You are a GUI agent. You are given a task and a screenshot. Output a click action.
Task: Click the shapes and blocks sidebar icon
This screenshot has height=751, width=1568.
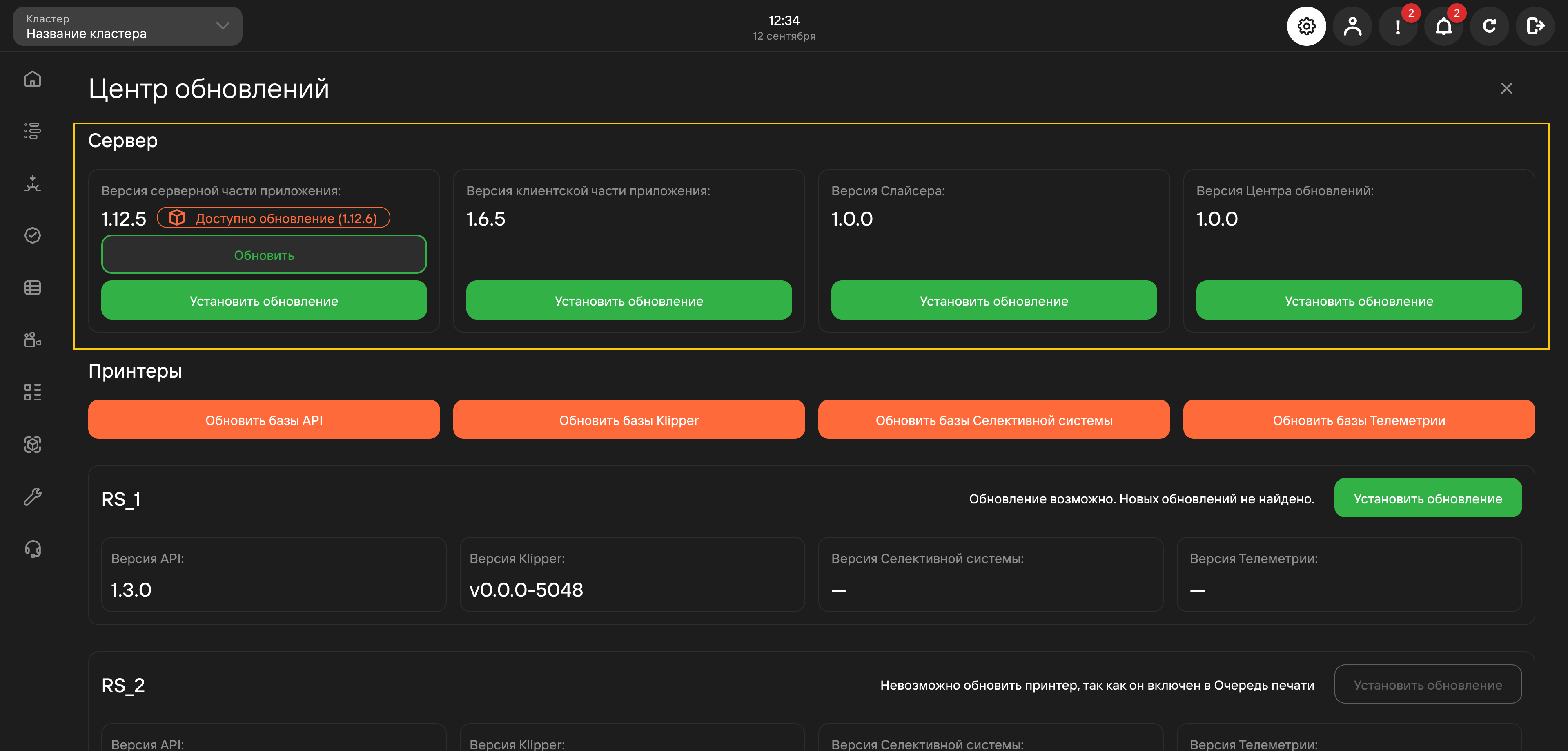pos(33,340)
